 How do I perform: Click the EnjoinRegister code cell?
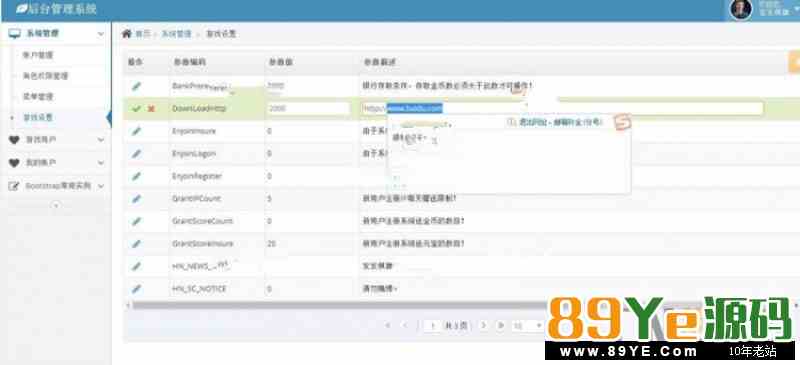click(x=196, y=176)
